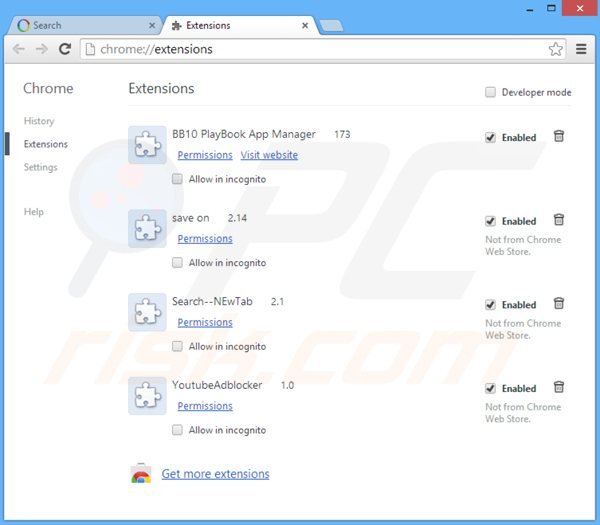The image size is (600, 525).
Task: Minimize the Chrome window
Action: [x=530, y=9]
